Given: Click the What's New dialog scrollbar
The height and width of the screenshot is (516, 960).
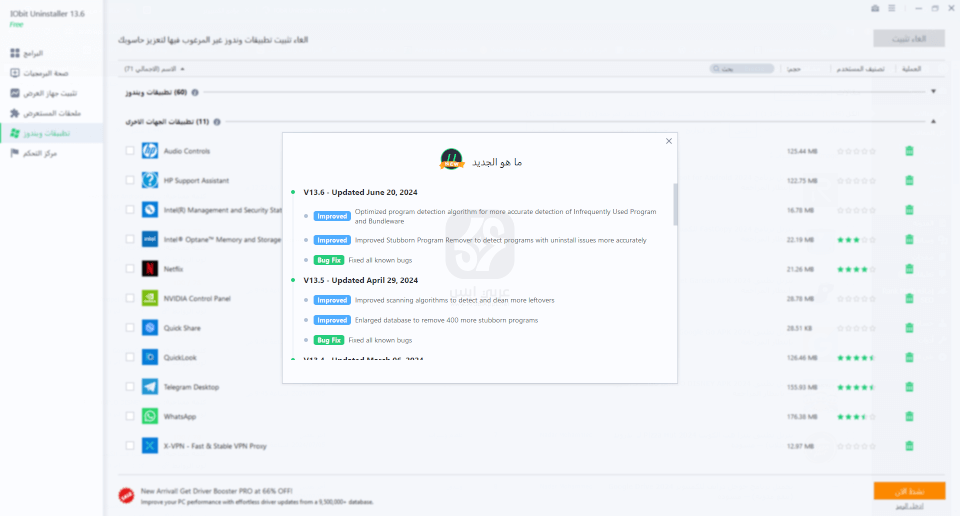Looking at the screenshot, I should (675, 204).
